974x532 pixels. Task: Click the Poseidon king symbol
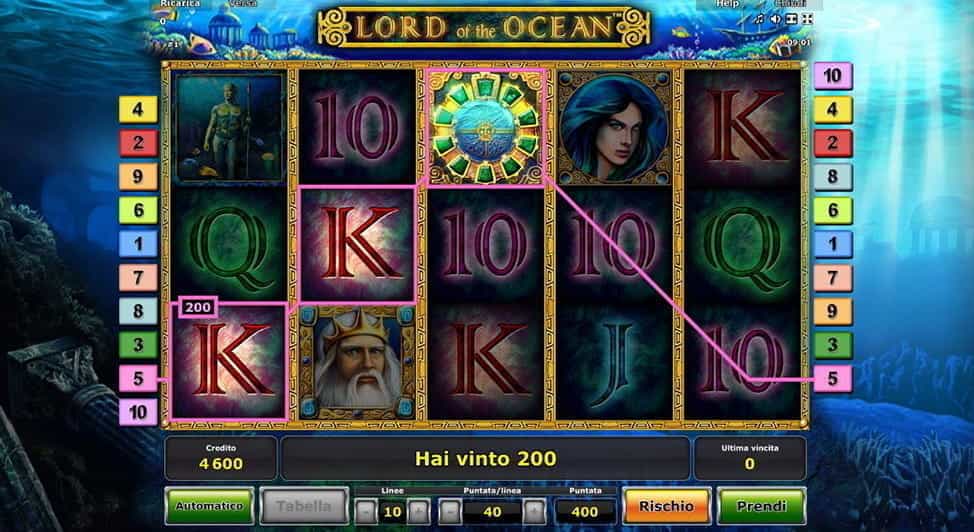tap(357, 362)
